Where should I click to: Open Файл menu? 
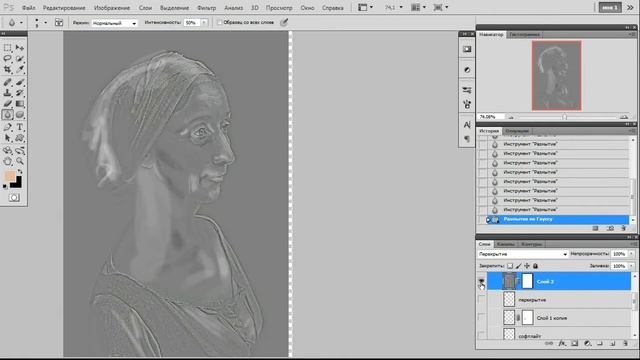pyautogui.click(x=28, y=8)
